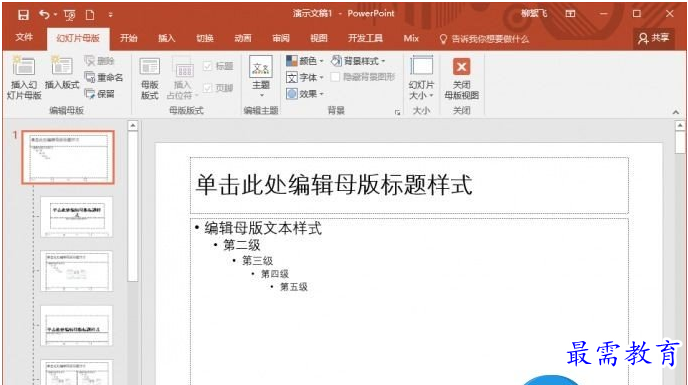Screen dimensions: 688x385
Task: Switch to the 动画 tab
Action: tap(243, 38)
